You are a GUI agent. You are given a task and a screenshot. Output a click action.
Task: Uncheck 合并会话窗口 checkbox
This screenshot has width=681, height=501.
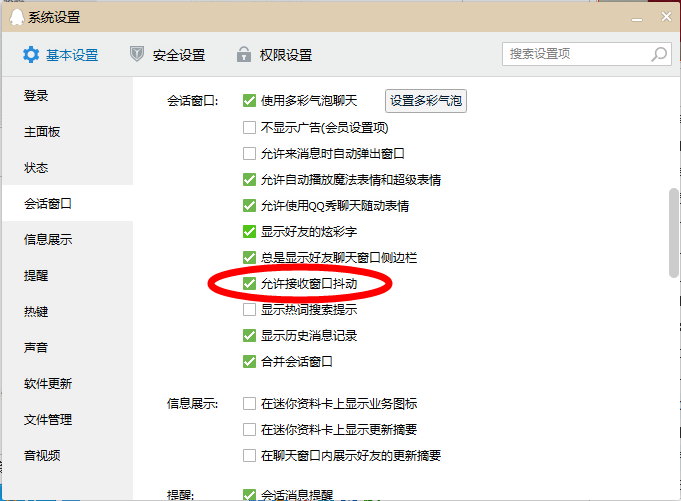pos(249,362)
